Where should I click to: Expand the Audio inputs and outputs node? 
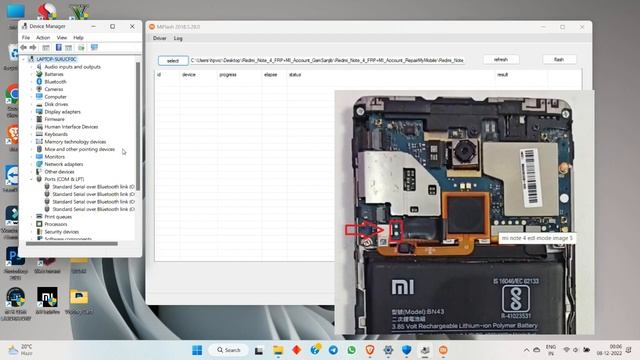click(x=31, y=67)
